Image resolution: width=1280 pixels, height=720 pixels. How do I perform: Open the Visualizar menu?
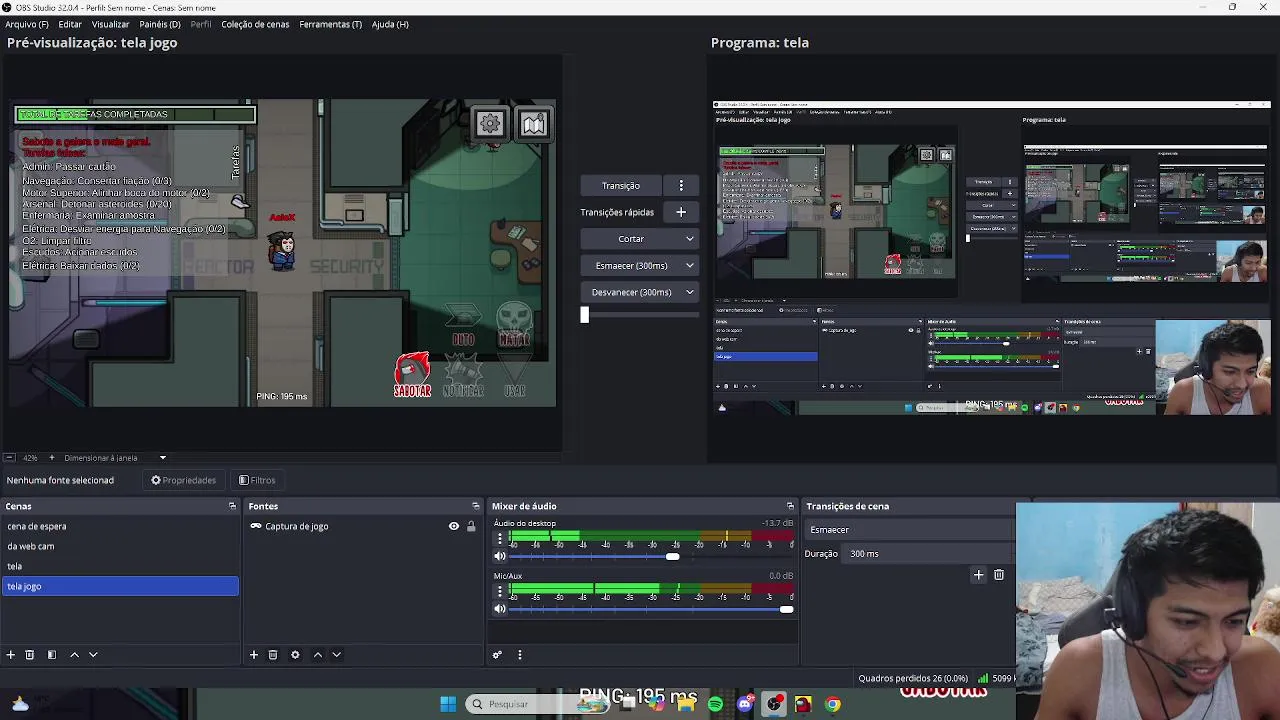click(x=110, y=24)
